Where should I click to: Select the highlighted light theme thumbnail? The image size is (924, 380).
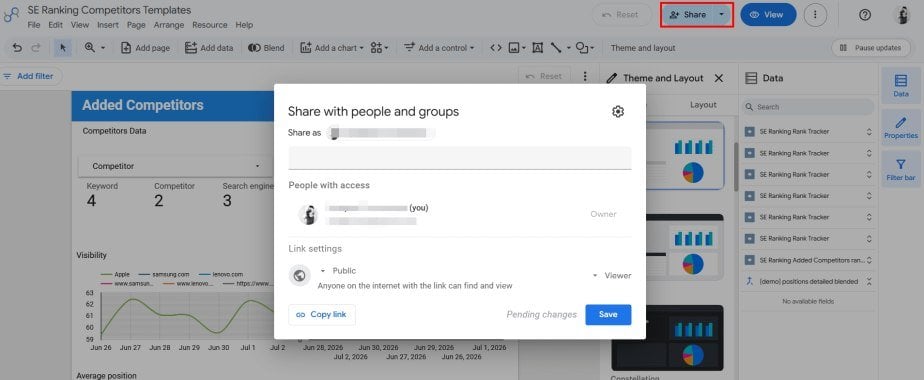(x=685, y=156)
